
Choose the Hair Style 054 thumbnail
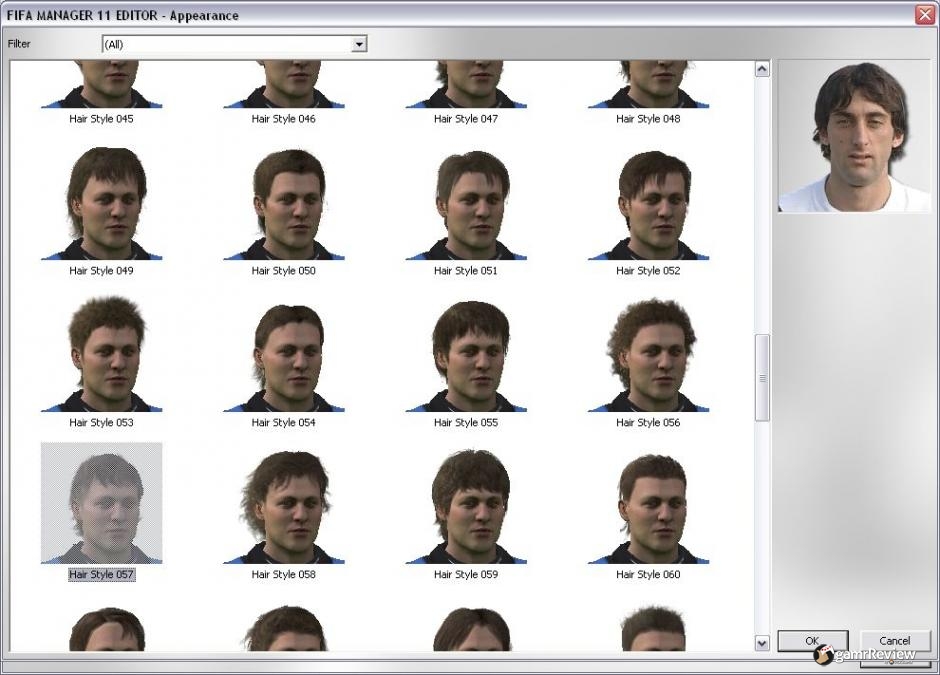284,351
